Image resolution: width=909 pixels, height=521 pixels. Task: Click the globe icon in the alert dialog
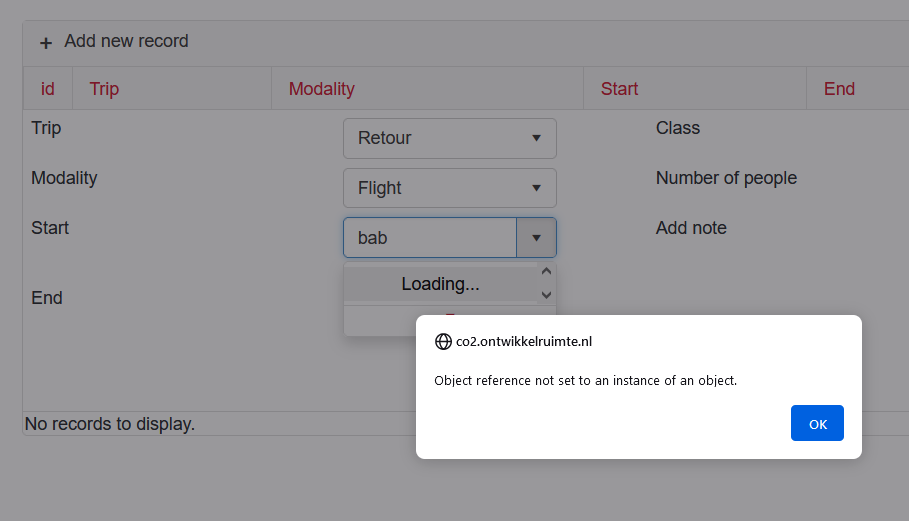(443, 341)
